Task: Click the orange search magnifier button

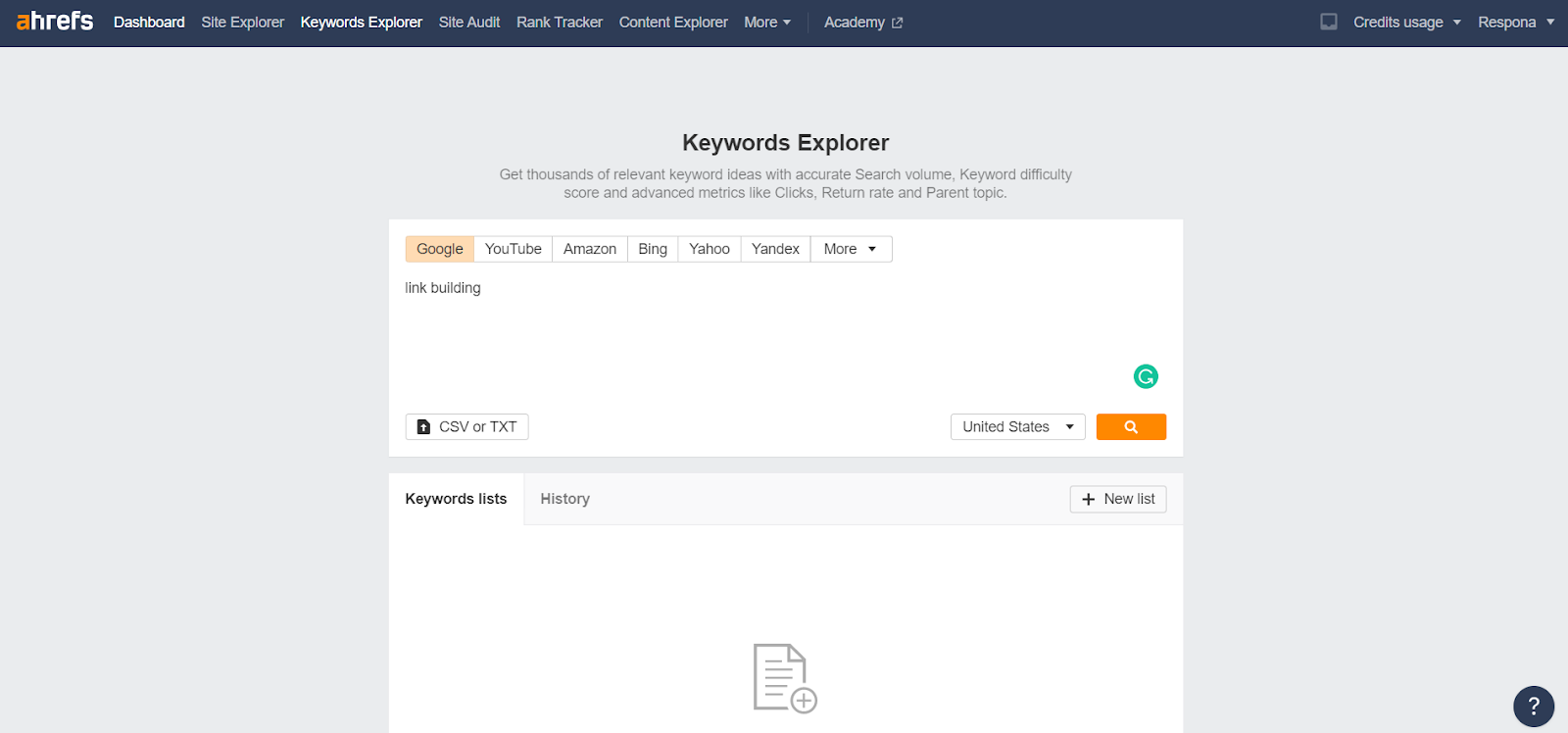Action: (x=1131, y=427)
